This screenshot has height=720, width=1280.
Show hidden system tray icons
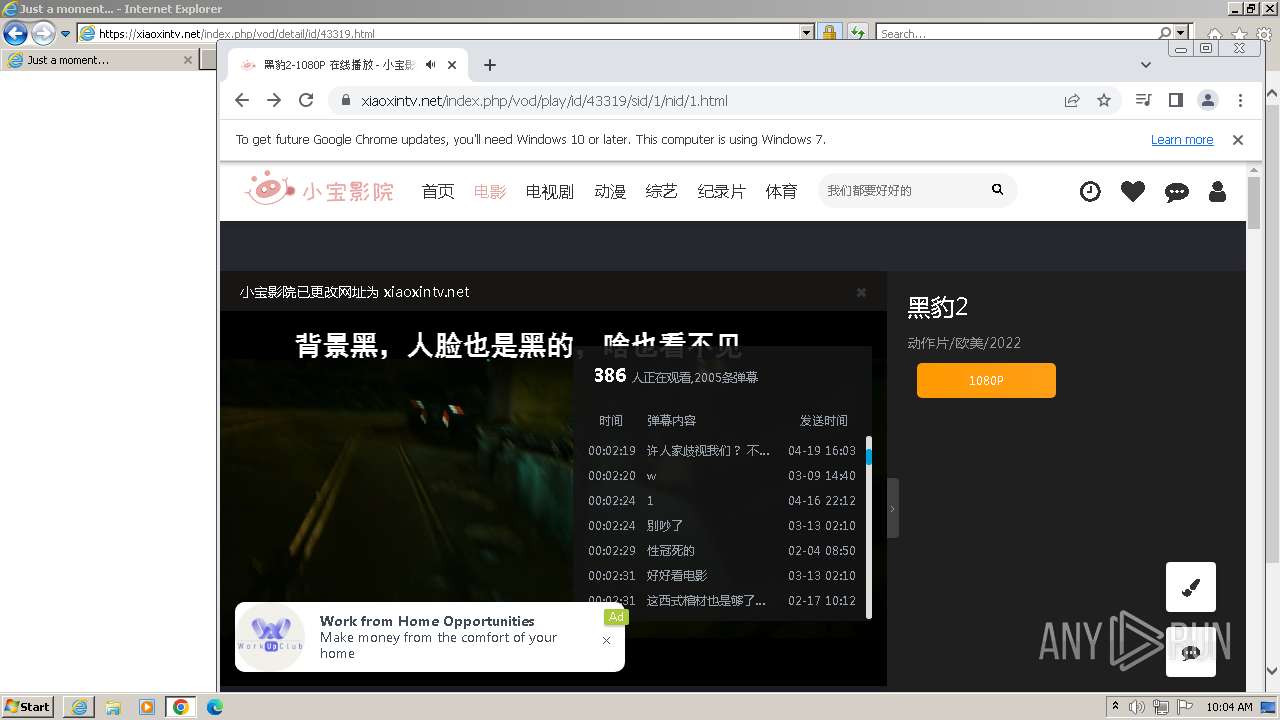[1115, 706]
